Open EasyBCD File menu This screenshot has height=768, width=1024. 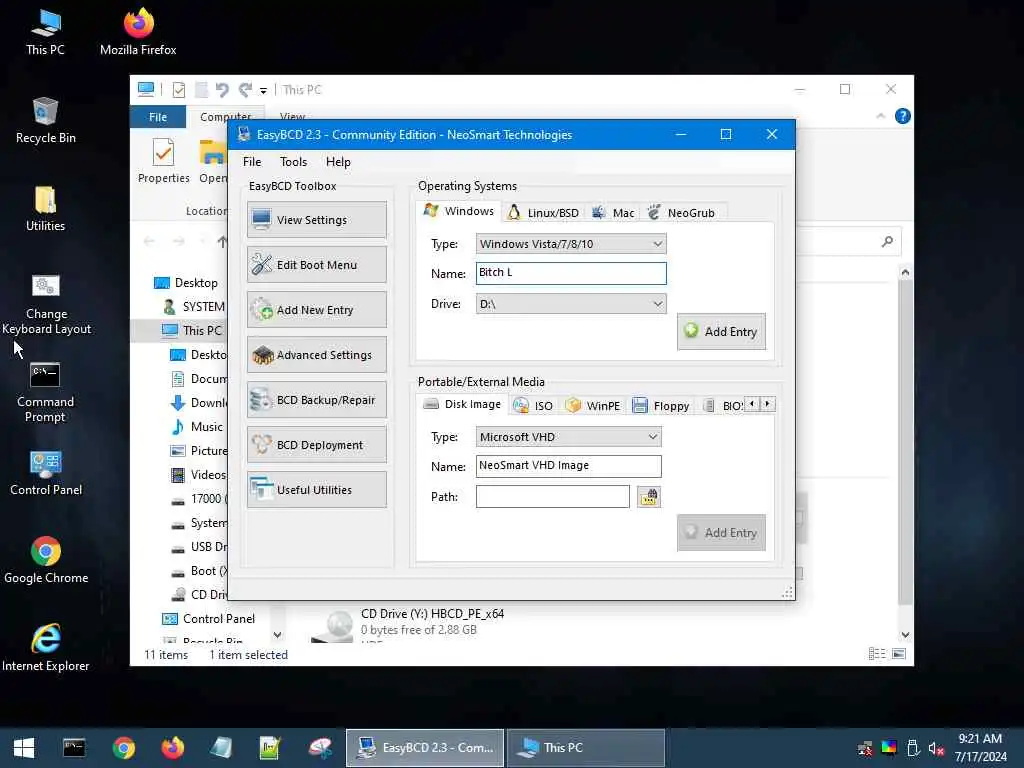click(252, 162)
